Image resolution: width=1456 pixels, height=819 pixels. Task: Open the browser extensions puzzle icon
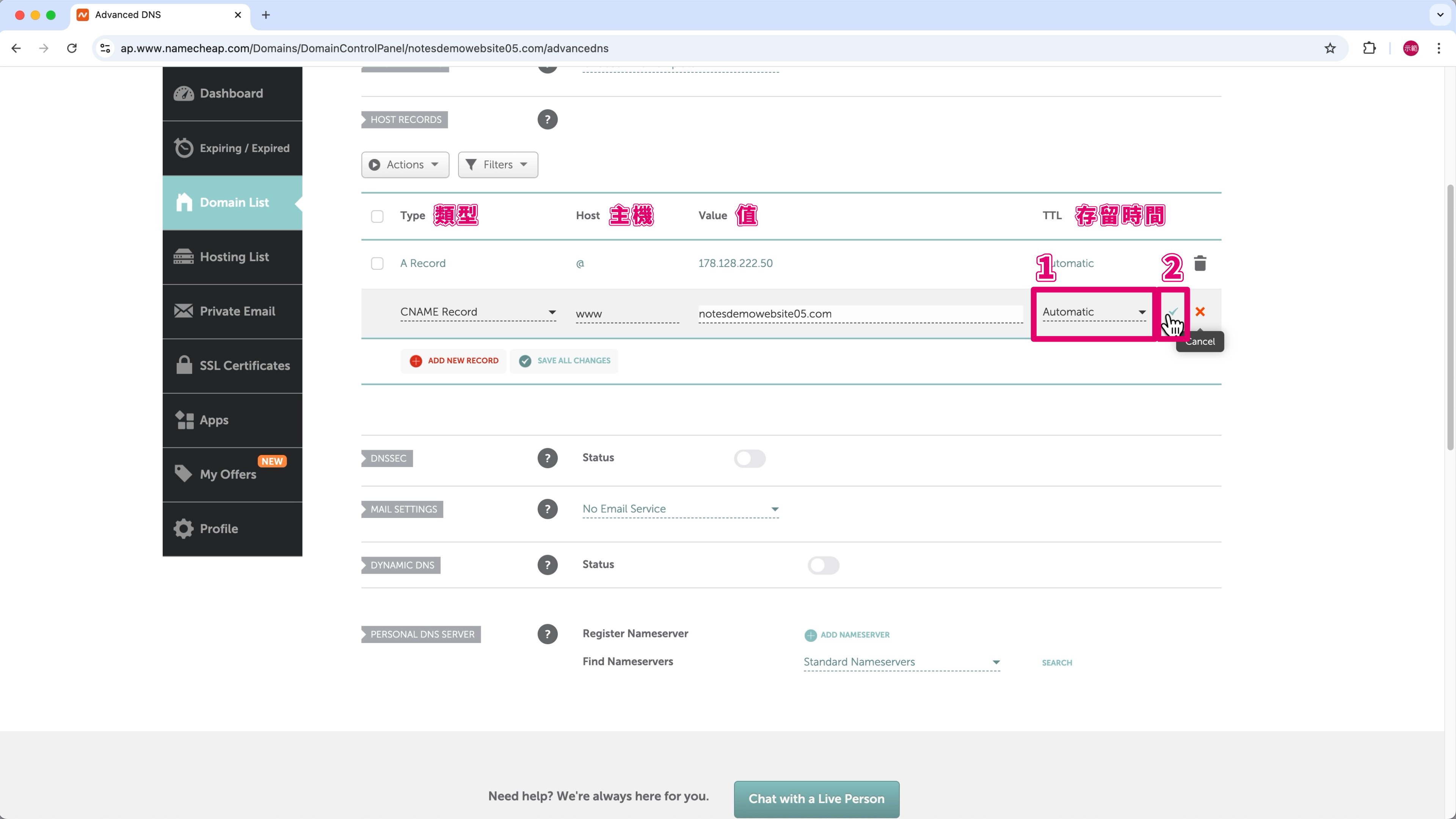[x=1369, y=49]
